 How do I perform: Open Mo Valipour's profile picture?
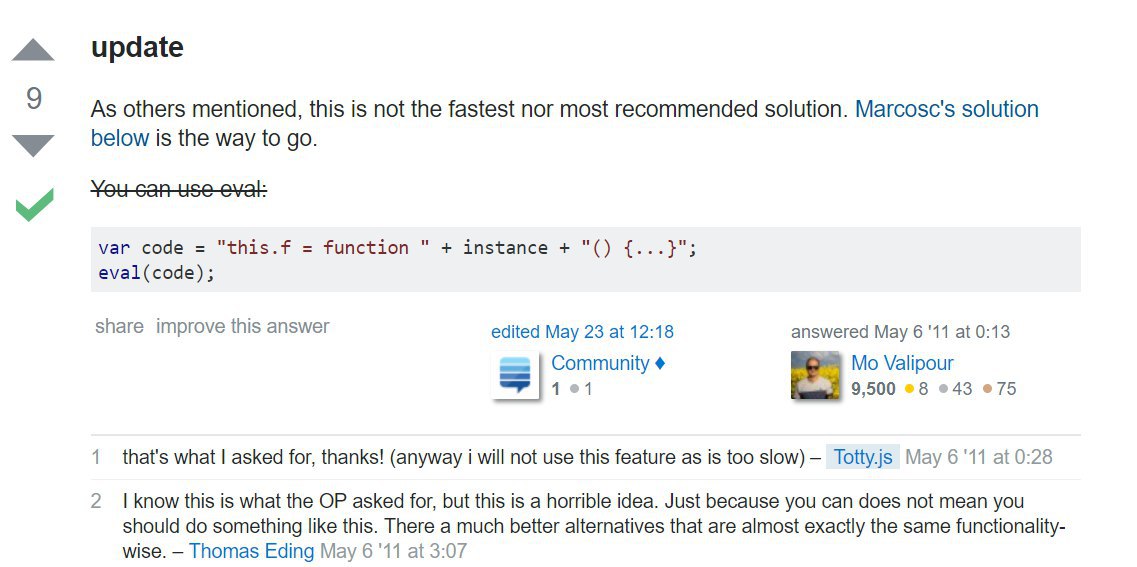815,376
